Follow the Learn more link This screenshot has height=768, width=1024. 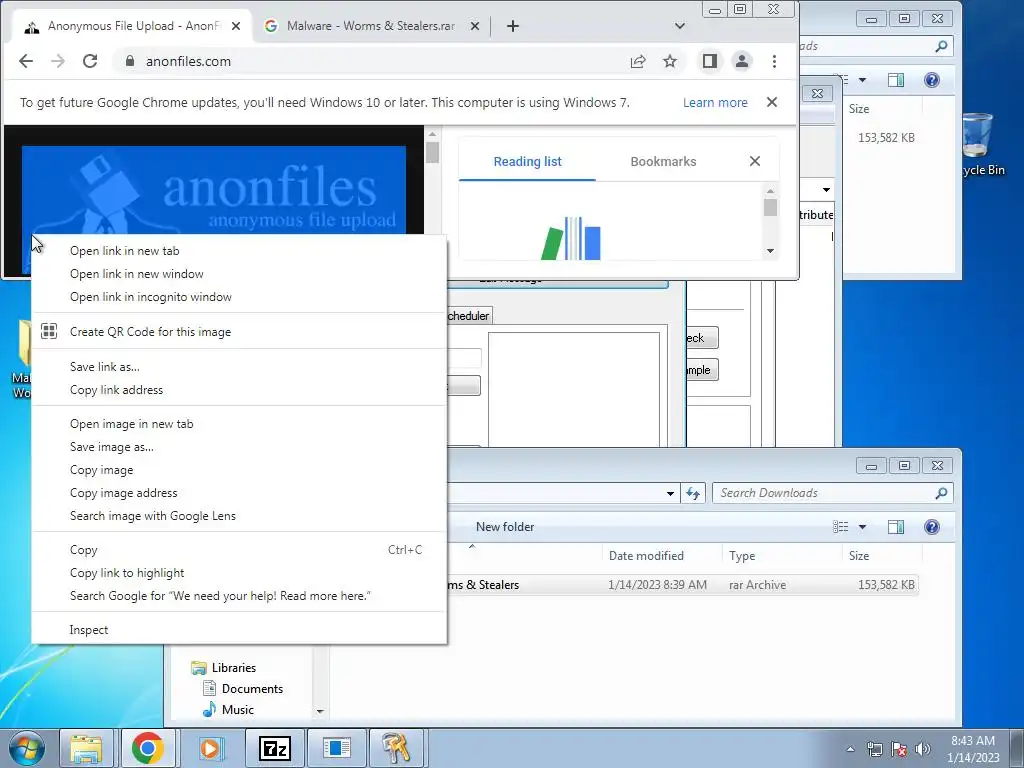coord(715,103)
